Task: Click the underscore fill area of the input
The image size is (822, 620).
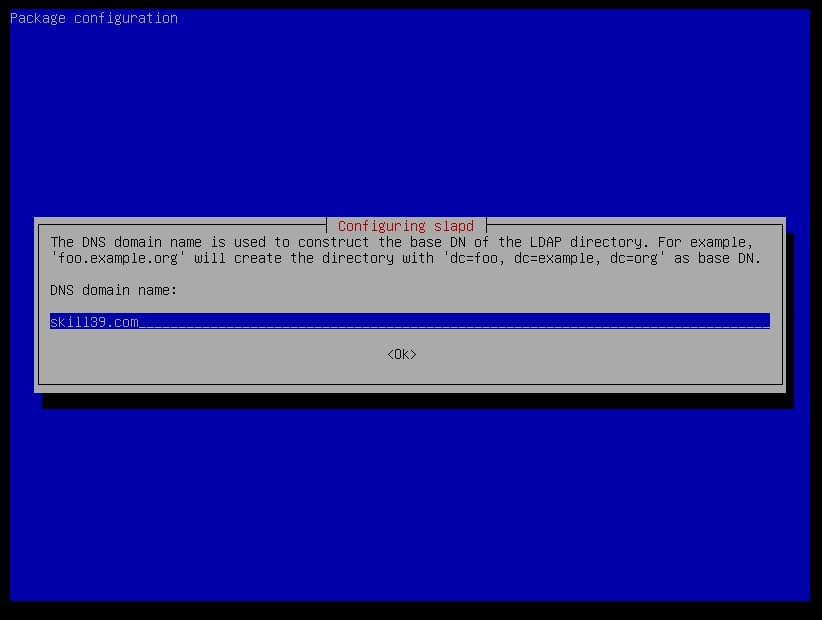Action: click(450, 321)
